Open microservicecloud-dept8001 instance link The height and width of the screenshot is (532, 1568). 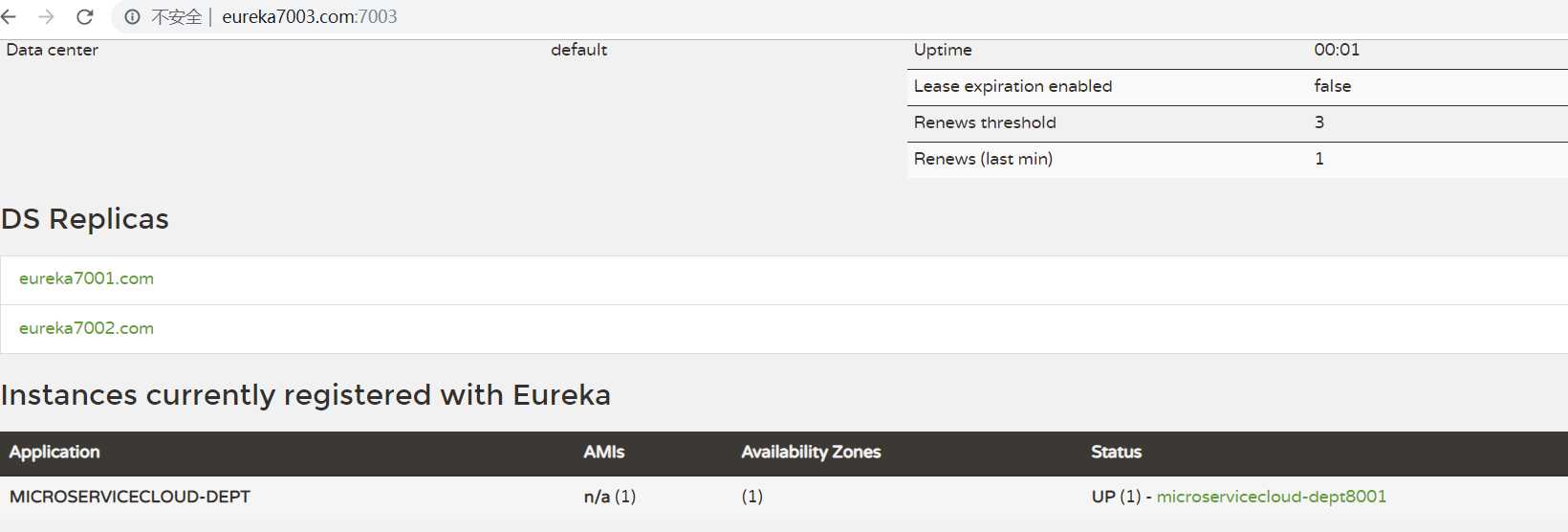[x=1271, y=497]
